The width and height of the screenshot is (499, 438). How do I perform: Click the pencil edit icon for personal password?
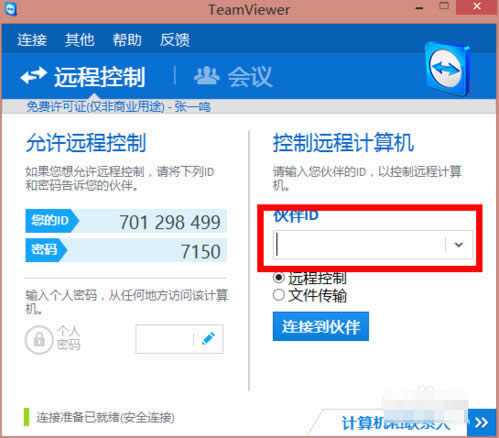pyautogui.click(x=209, y=339)
